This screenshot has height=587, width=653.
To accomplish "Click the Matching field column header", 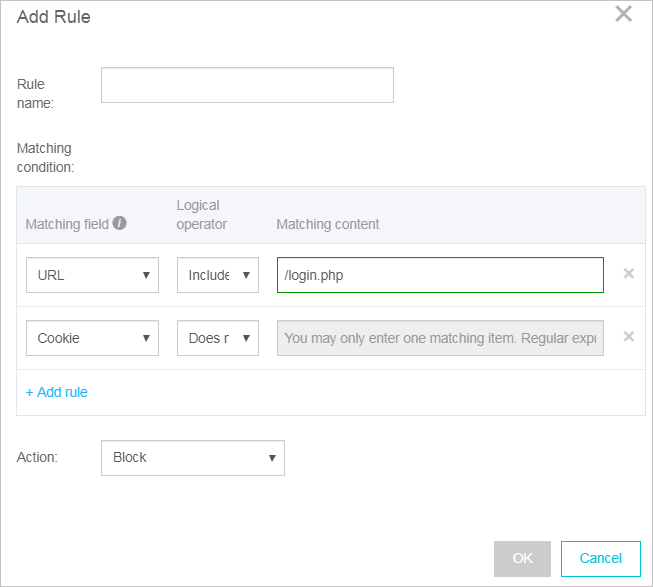I will point(67,224).
